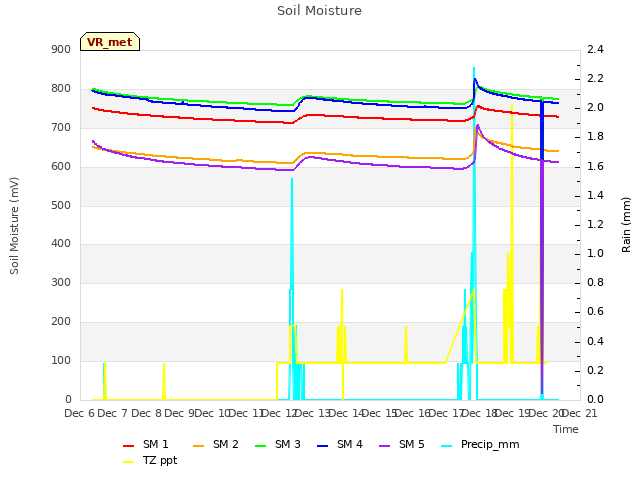The image size is (640, 480).
Task: Click the blue SM 4 legend swatch
Action: pyautogui.click(x=322, y=446)
